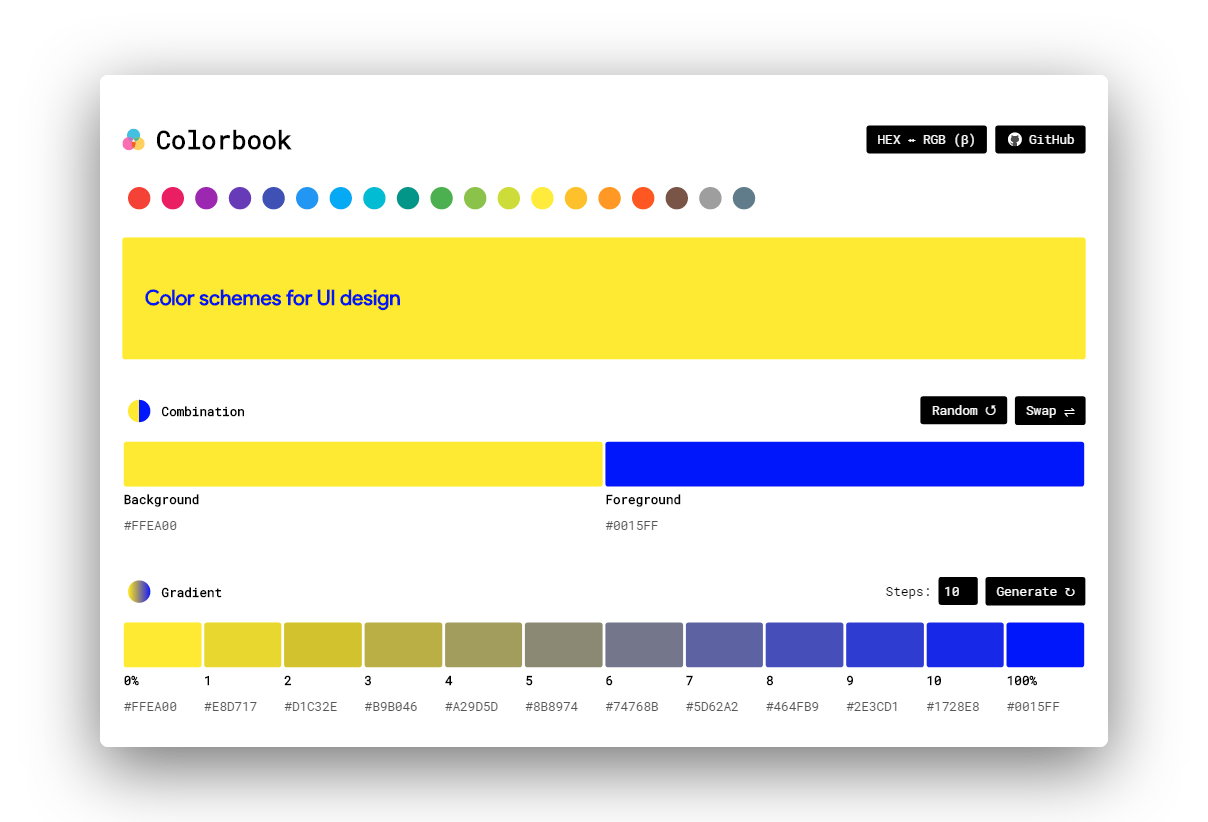Viewport: 1208px width, 822px height.
Task: Open the GitHub link button
Action: click(x=1040, y=140)
